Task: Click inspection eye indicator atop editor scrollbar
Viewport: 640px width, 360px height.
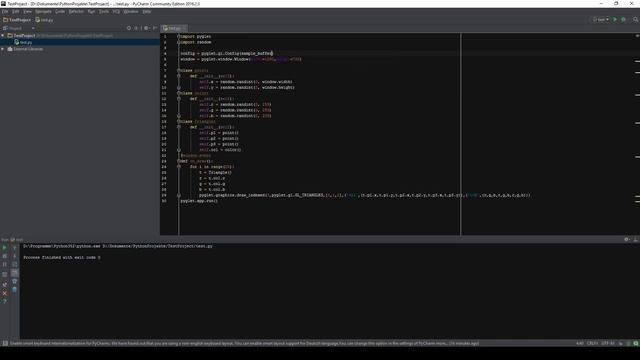Action: point(637,36)
